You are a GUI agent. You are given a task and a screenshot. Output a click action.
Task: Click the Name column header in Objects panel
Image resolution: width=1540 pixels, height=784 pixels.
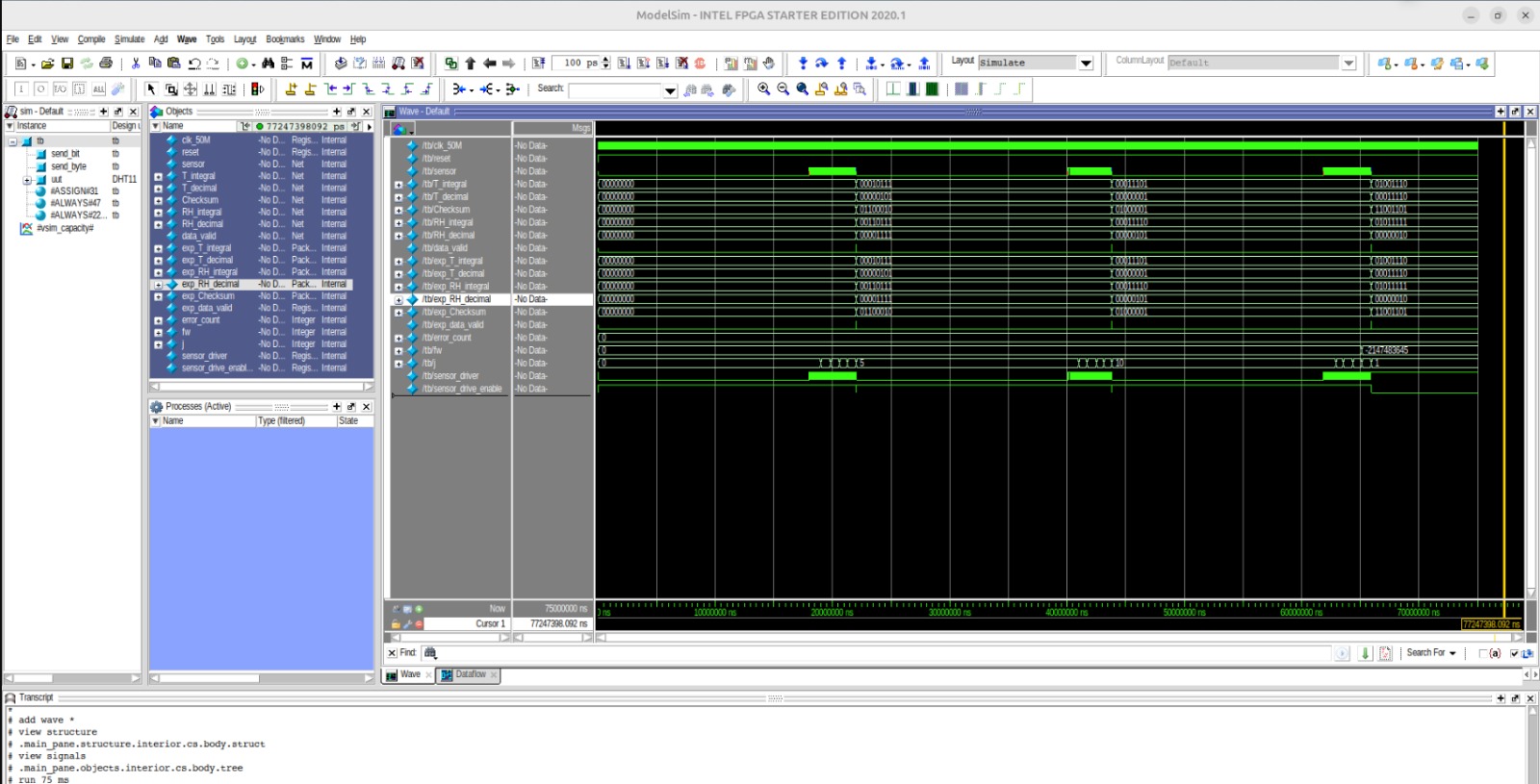pos(194,126)
